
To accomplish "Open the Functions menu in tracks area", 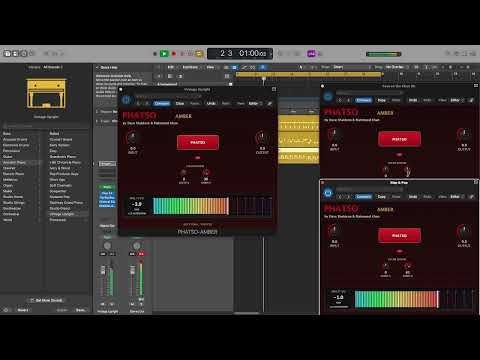I will click(x=190, y=67).
